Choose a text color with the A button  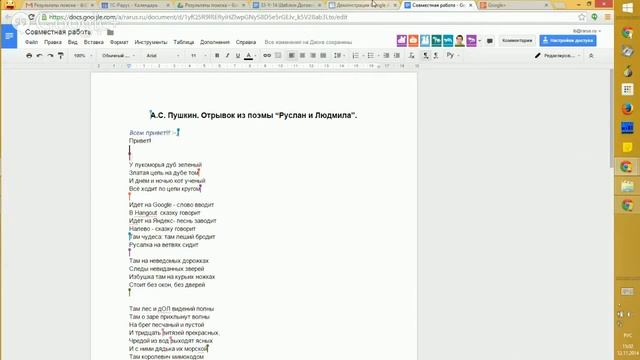click(249, 56)
